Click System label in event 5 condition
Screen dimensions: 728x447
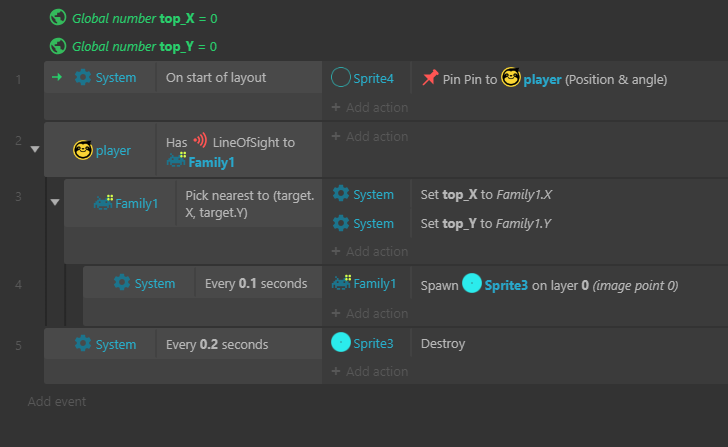pos(116,344)
